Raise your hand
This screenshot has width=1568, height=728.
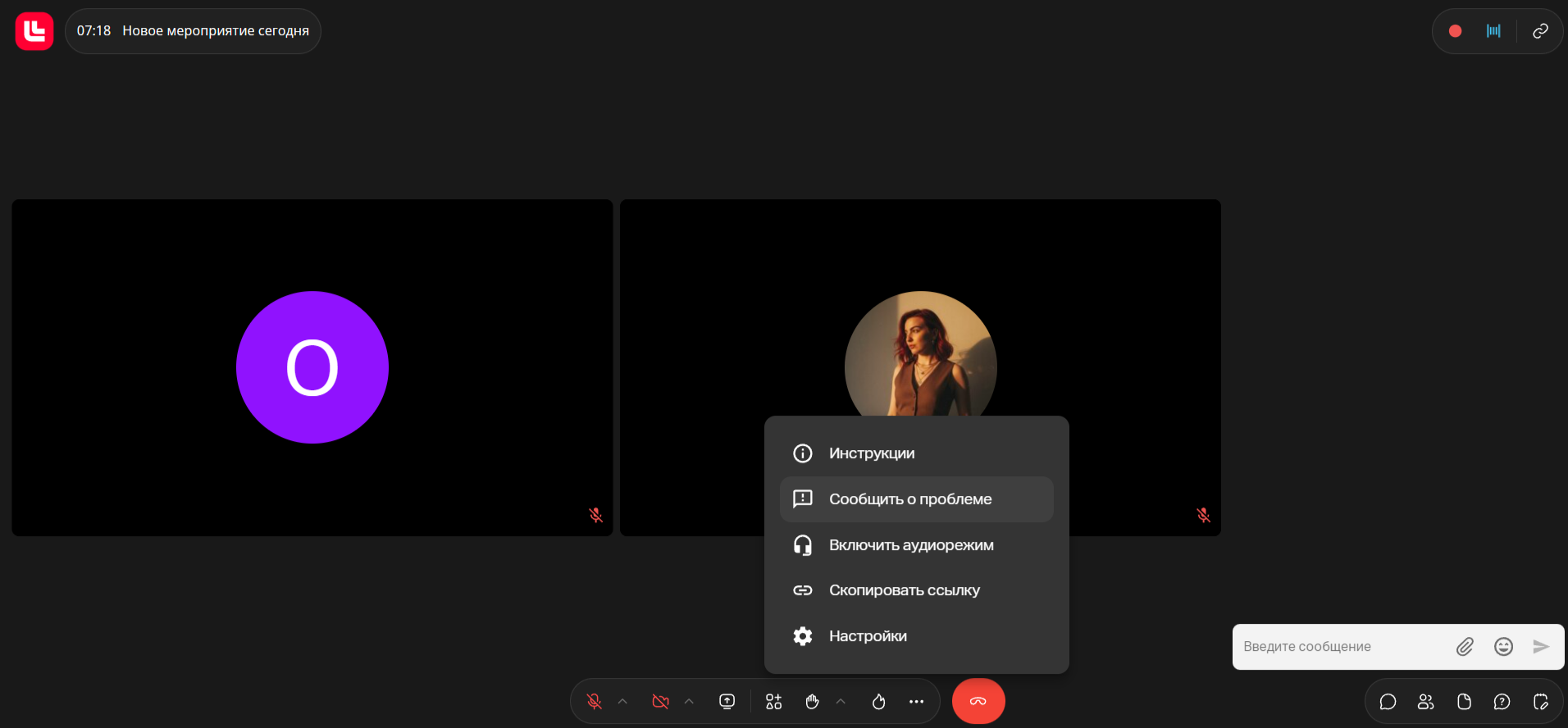(x=812, y=702)
